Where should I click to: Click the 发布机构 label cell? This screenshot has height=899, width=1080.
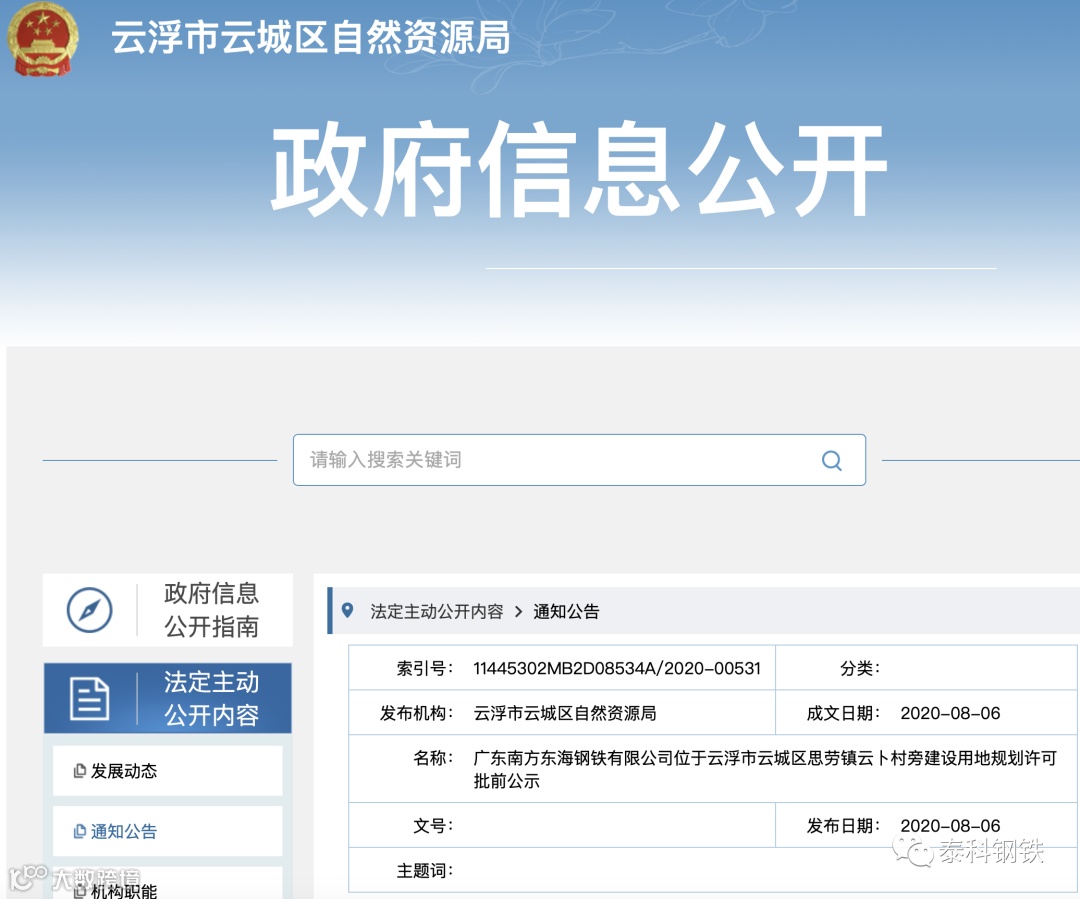pyautogui.click(x=417, y=713)
